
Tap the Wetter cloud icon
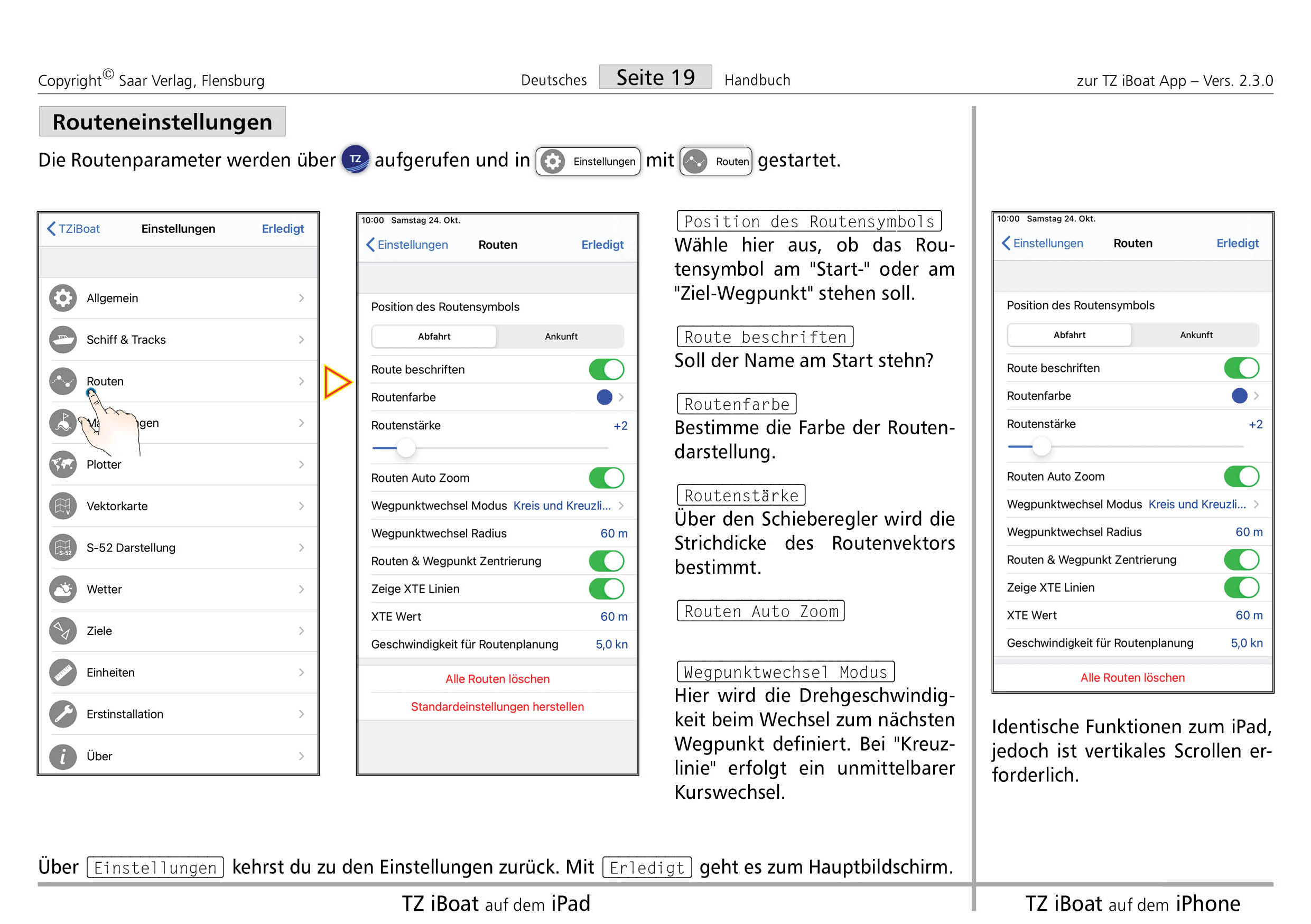click(x=63, y=590)
